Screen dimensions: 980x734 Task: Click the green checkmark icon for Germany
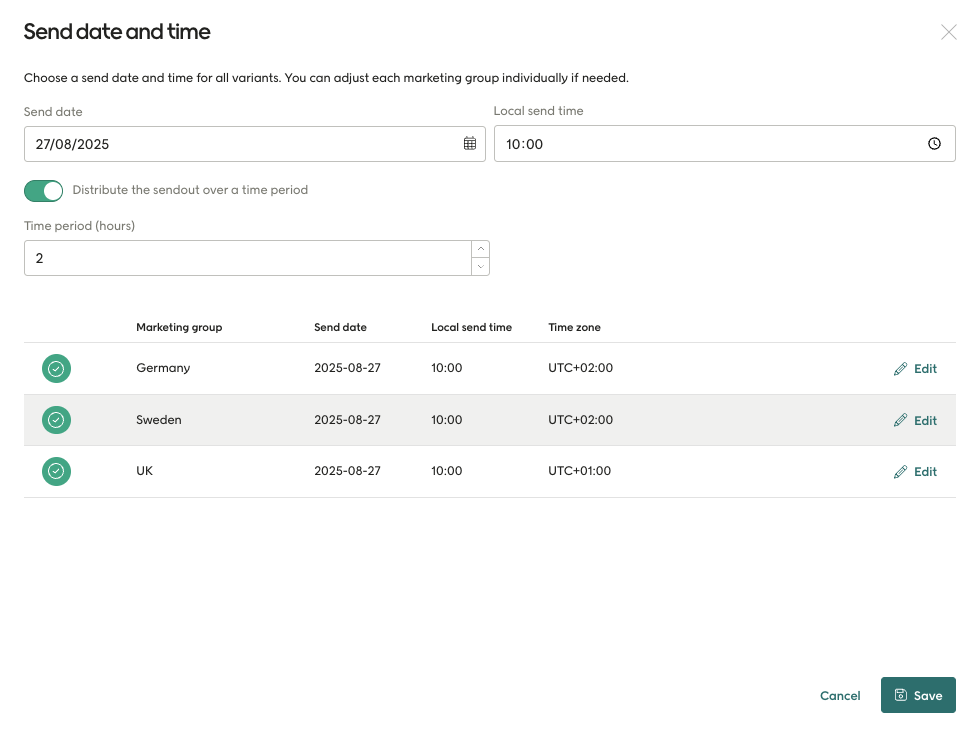tap(56, 368)
